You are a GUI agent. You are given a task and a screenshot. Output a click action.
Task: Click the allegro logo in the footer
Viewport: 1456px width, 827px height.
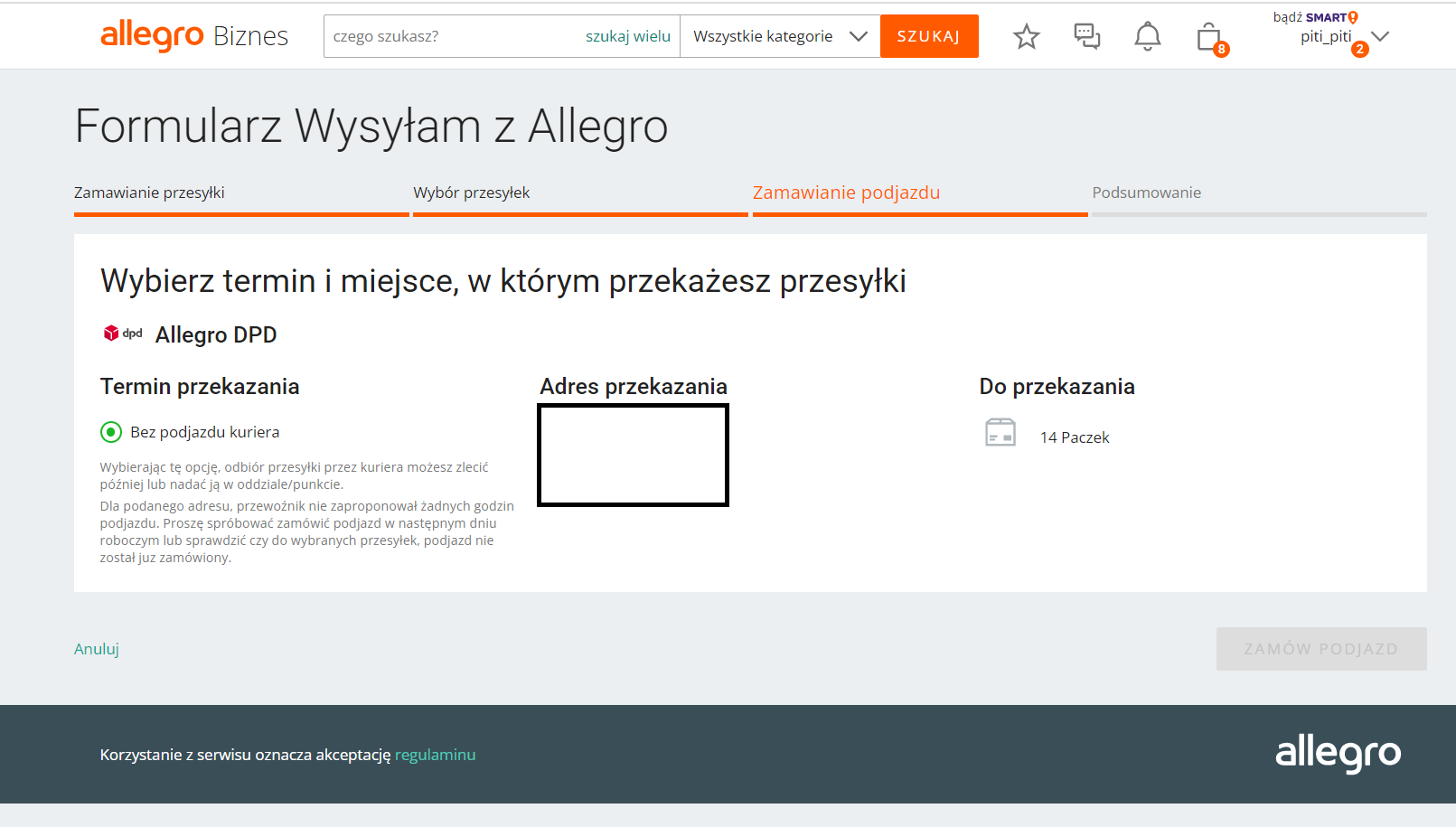tap(1339, 753)
